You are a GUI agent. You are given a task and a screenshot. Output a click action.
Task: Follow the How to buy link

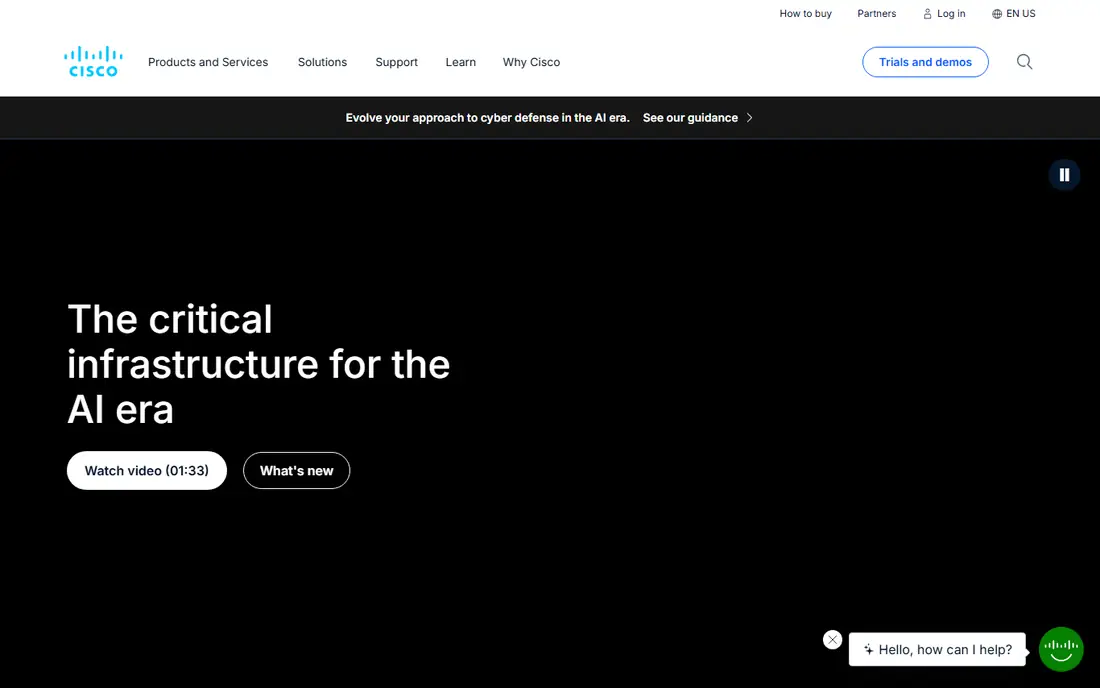point(805,13)
